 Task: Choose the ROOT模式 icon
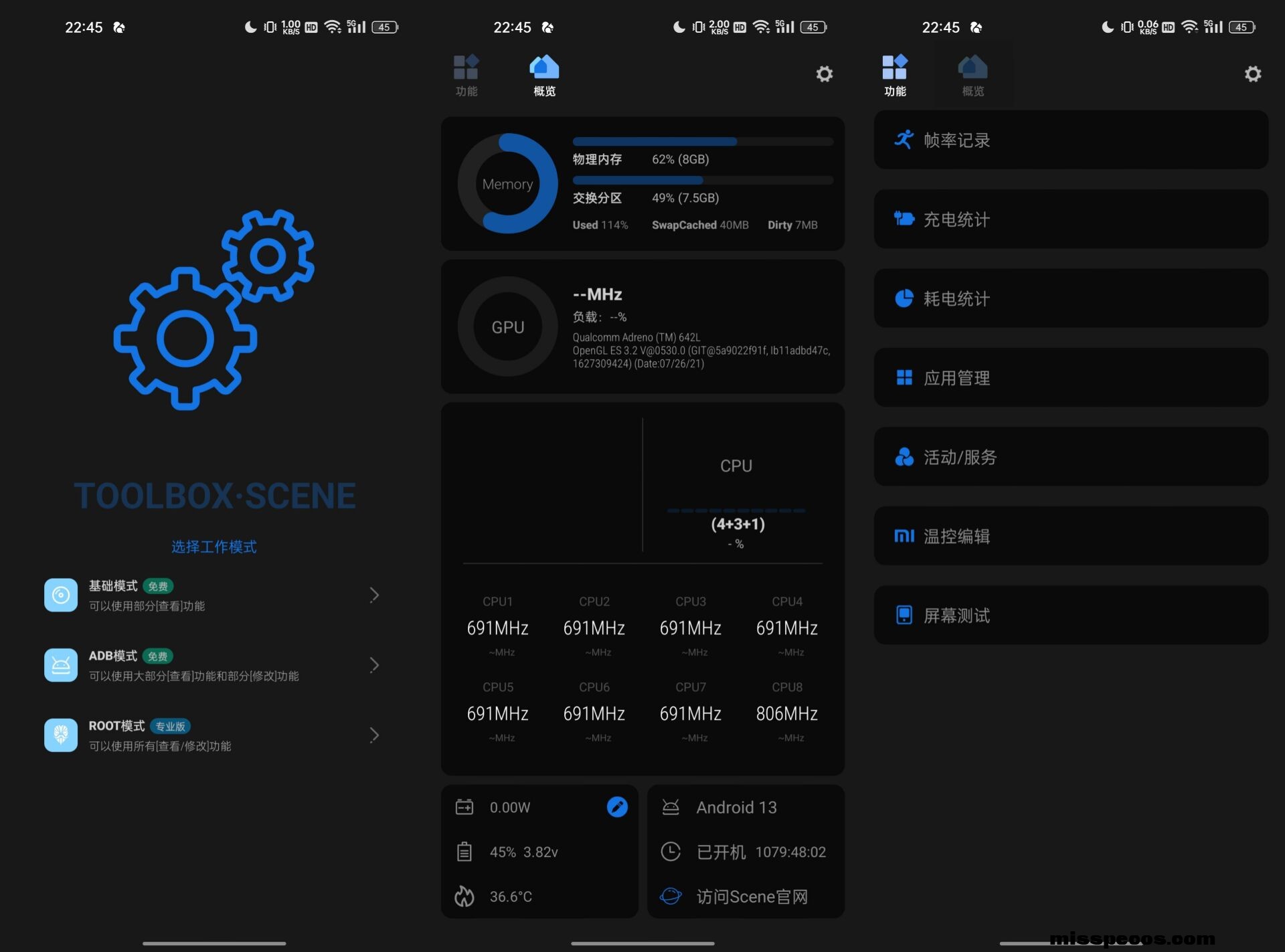coord(61,735)
